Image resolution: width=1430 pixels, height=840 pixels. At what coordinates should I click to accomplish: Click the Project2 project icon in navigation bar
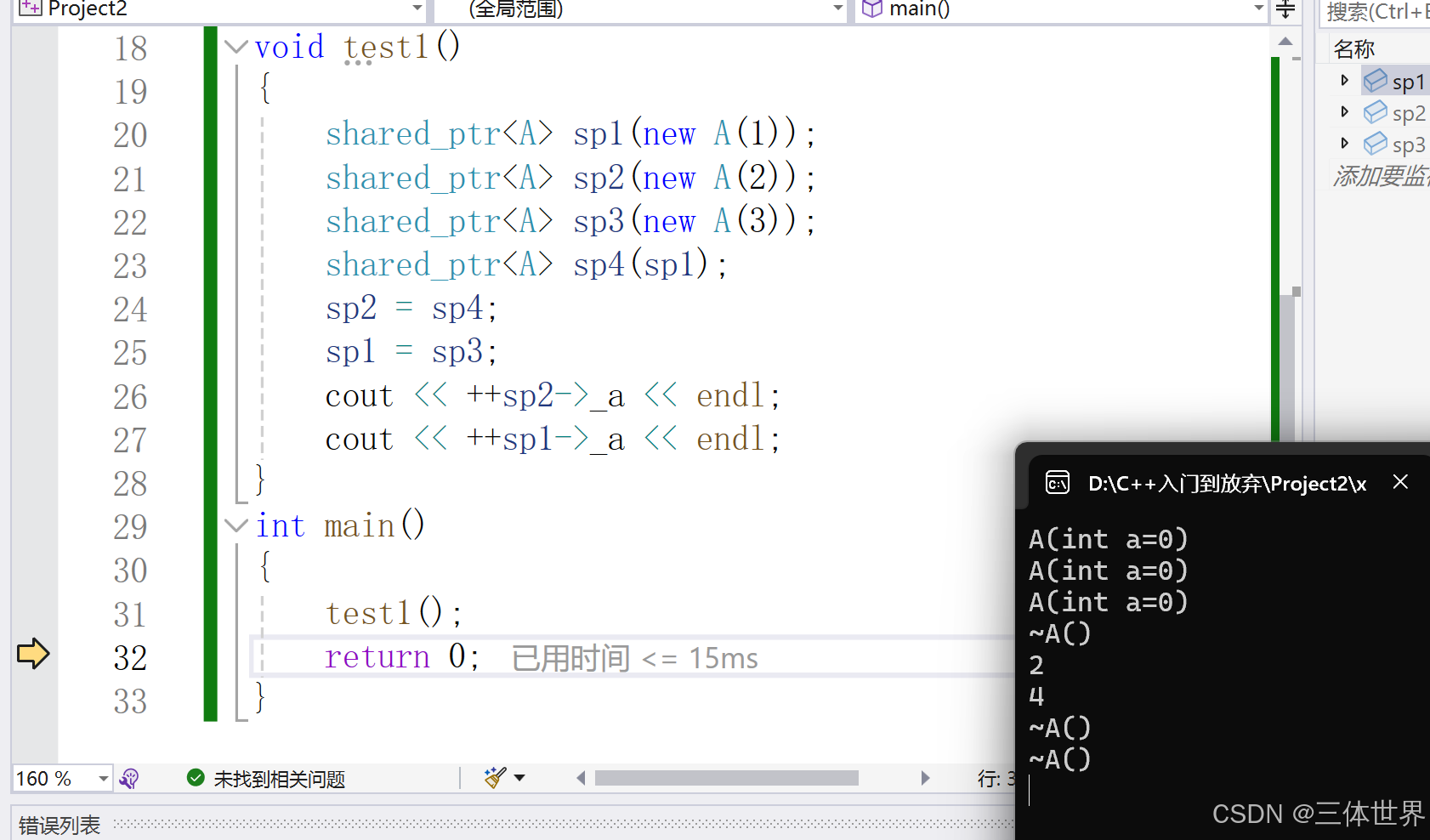[30, 9]
